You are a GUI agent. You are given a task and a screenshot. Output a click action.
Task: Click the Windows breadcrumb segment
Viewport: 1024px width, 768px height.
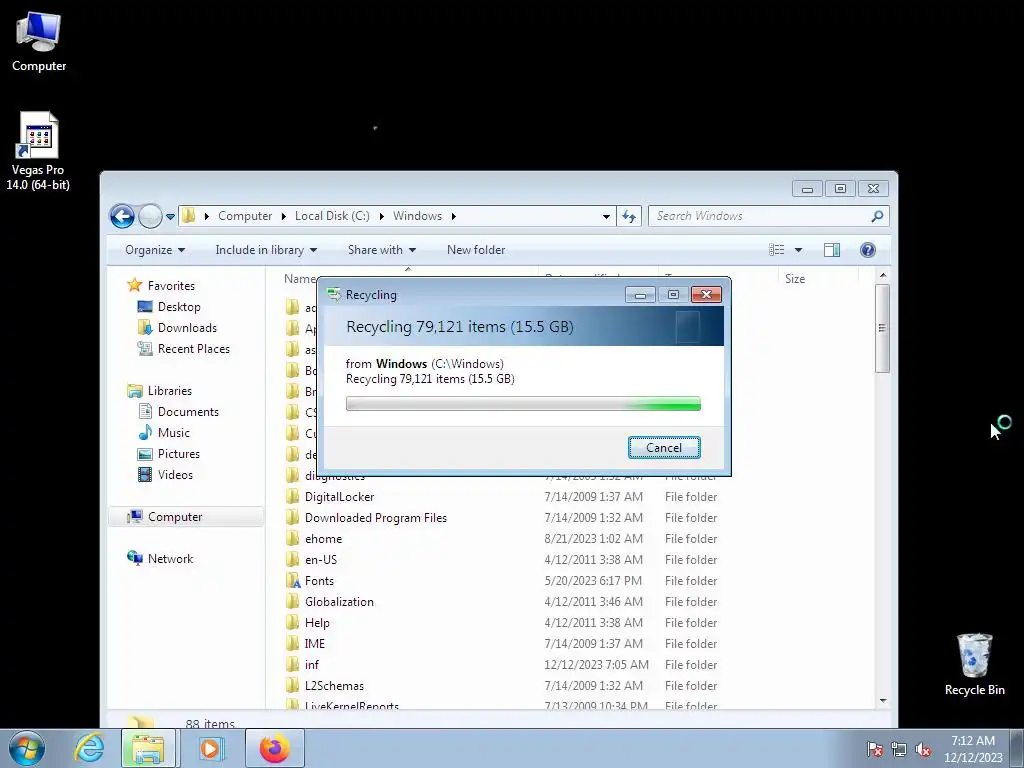coord(417,216)
